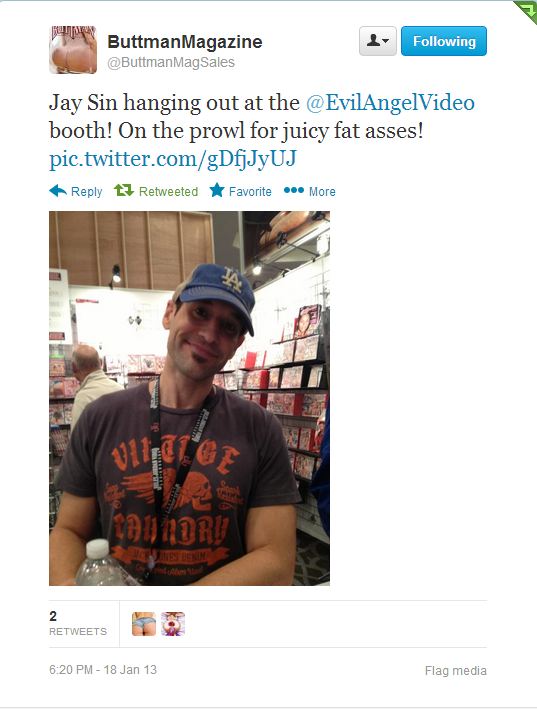Click the Flag media link
Viewport: 537px width, 709px height.
click(x=456, y=671)
